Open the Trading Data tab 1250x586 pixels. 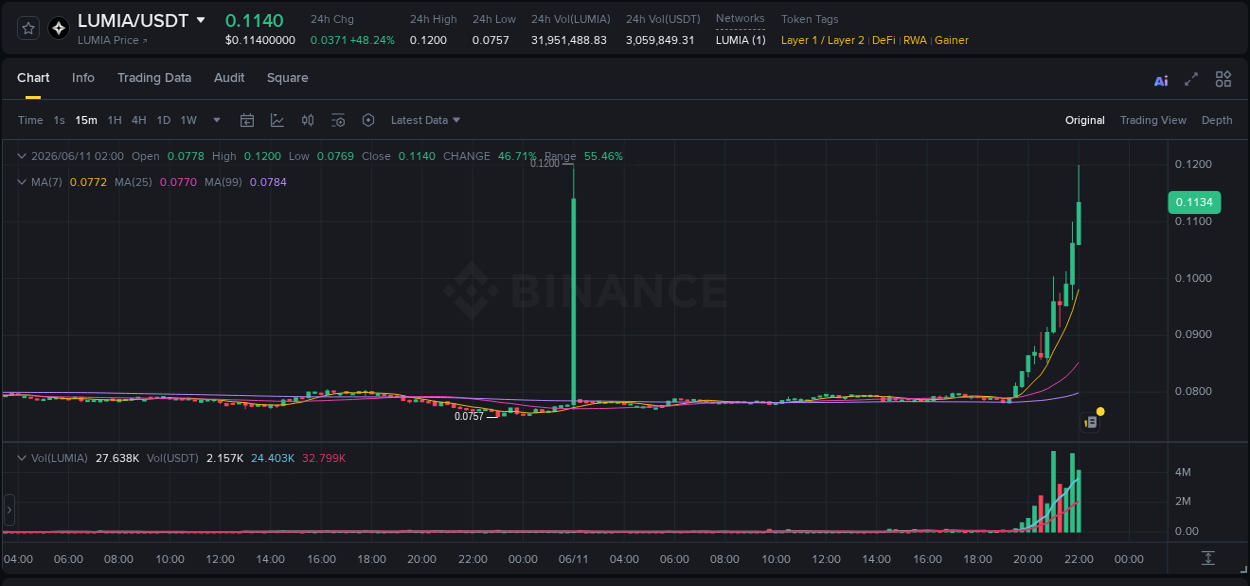(x=154, y=78)
